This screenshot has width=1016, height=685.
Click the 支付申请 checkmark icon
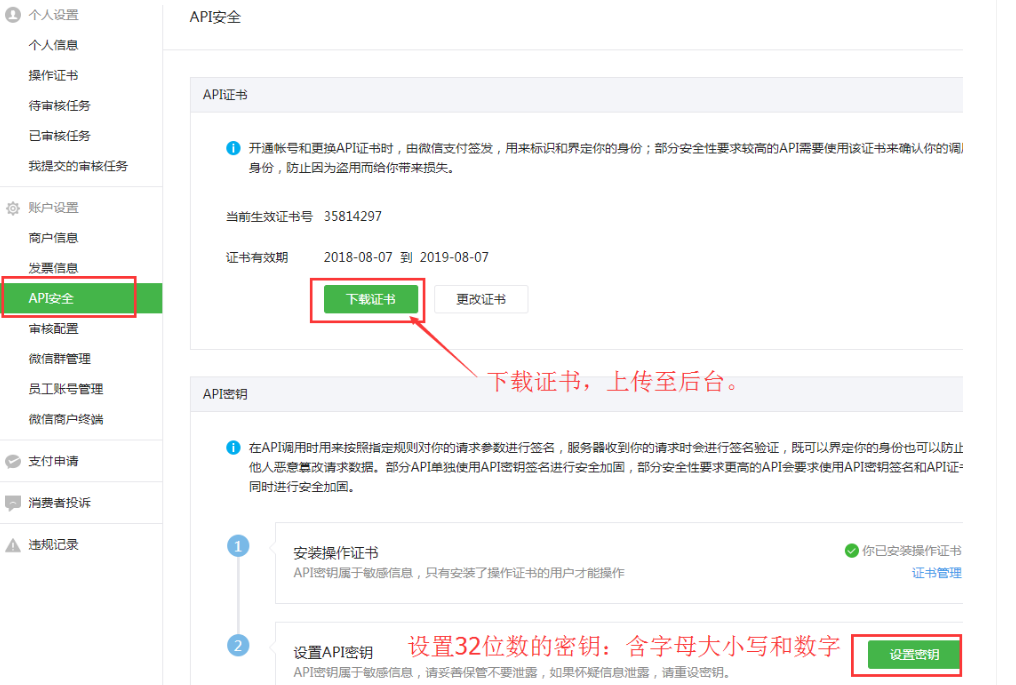(13, 461)
